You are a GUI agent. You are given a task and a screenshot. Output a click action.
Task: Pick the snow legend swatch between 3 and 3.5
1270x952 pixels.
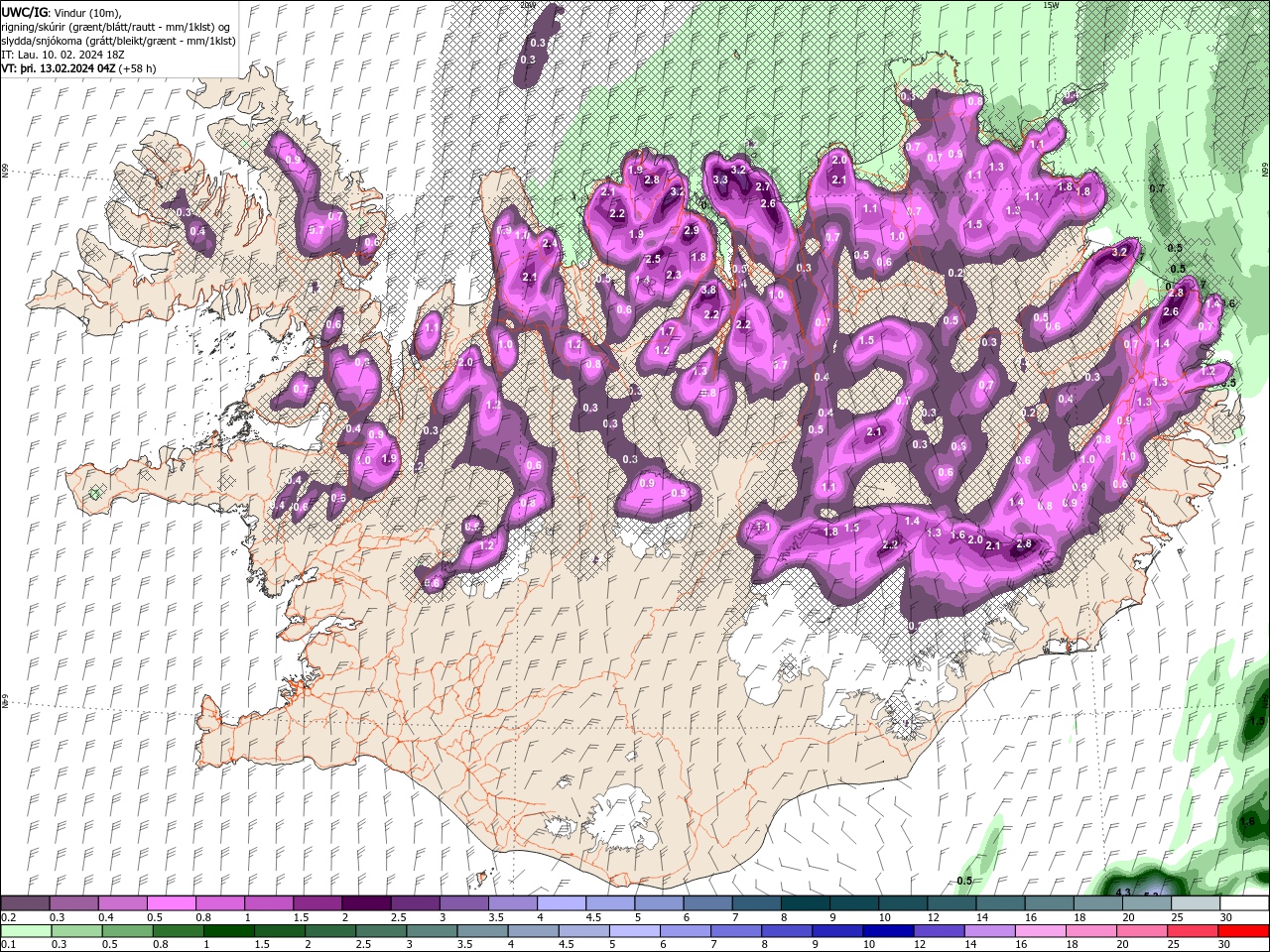(462, 903)
